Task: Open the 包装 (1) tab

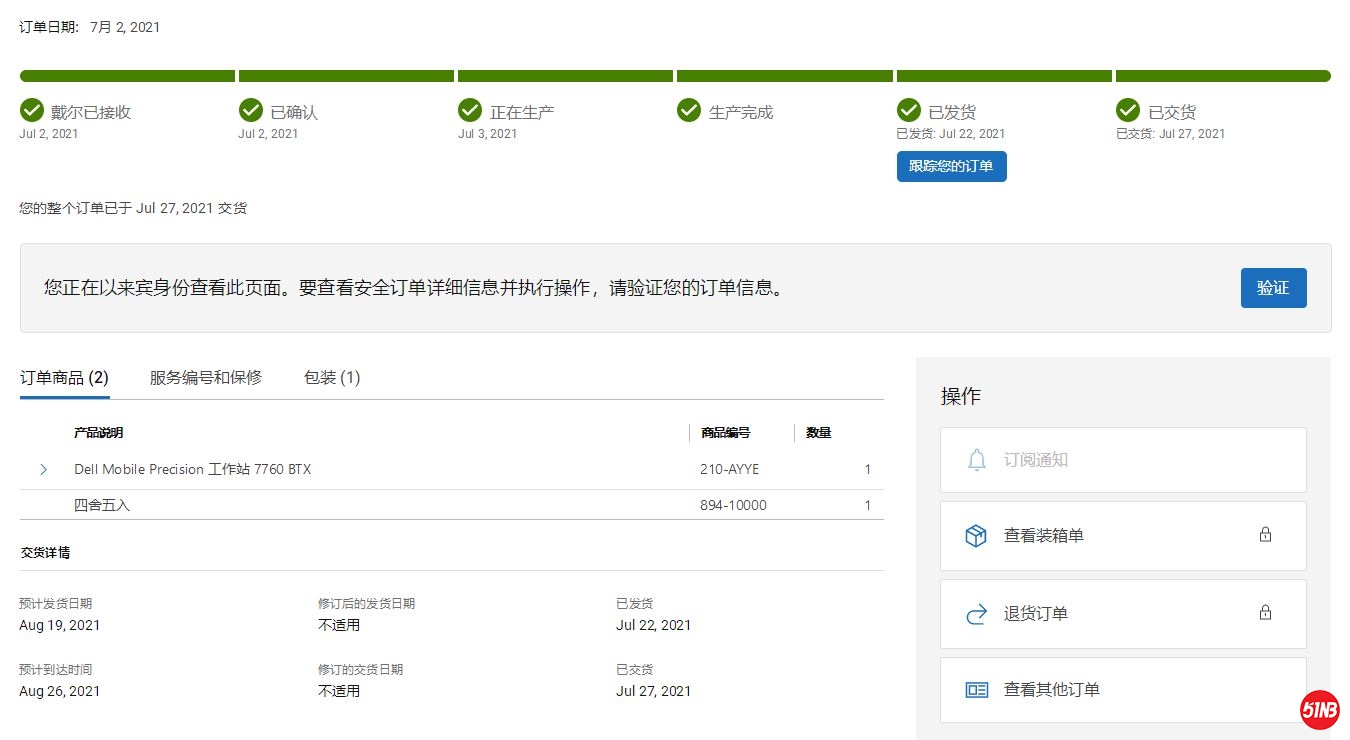Action: [332, 378]
